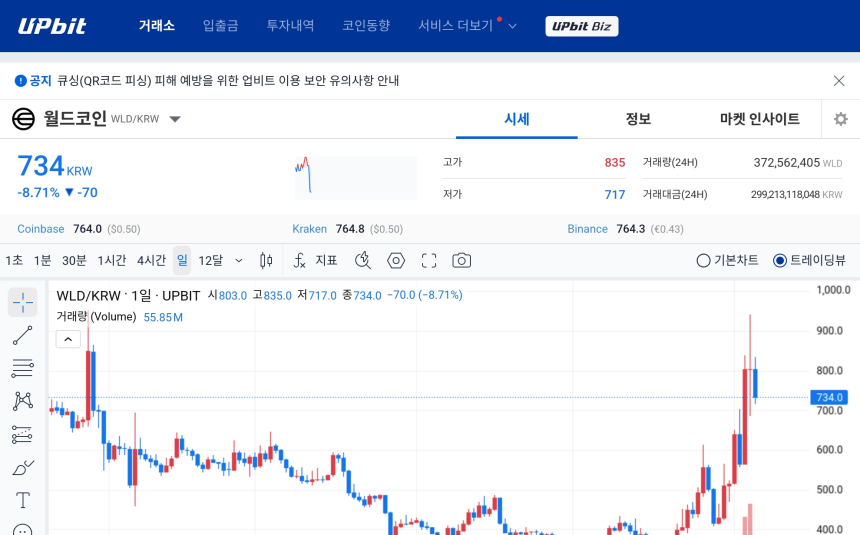Select the 일 daily chart interval
The height and width of the screenshot is (535, 860).
(182, 261)
